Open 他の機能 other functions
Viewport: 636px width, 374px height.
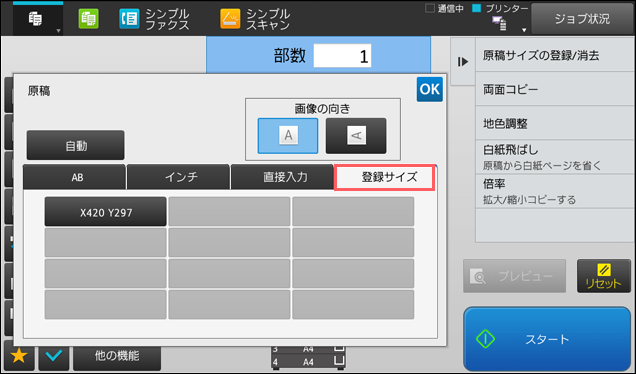(117, 356)
